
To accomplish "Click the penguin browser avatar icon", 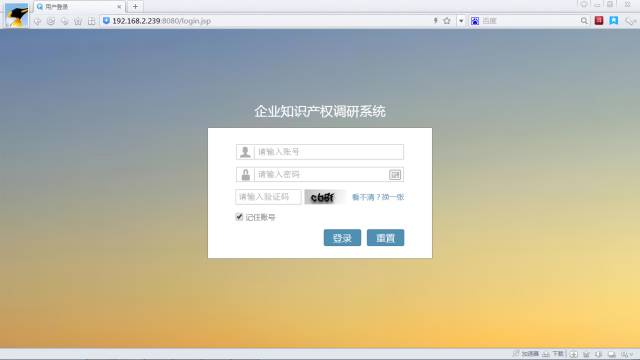I will (16, 15).
